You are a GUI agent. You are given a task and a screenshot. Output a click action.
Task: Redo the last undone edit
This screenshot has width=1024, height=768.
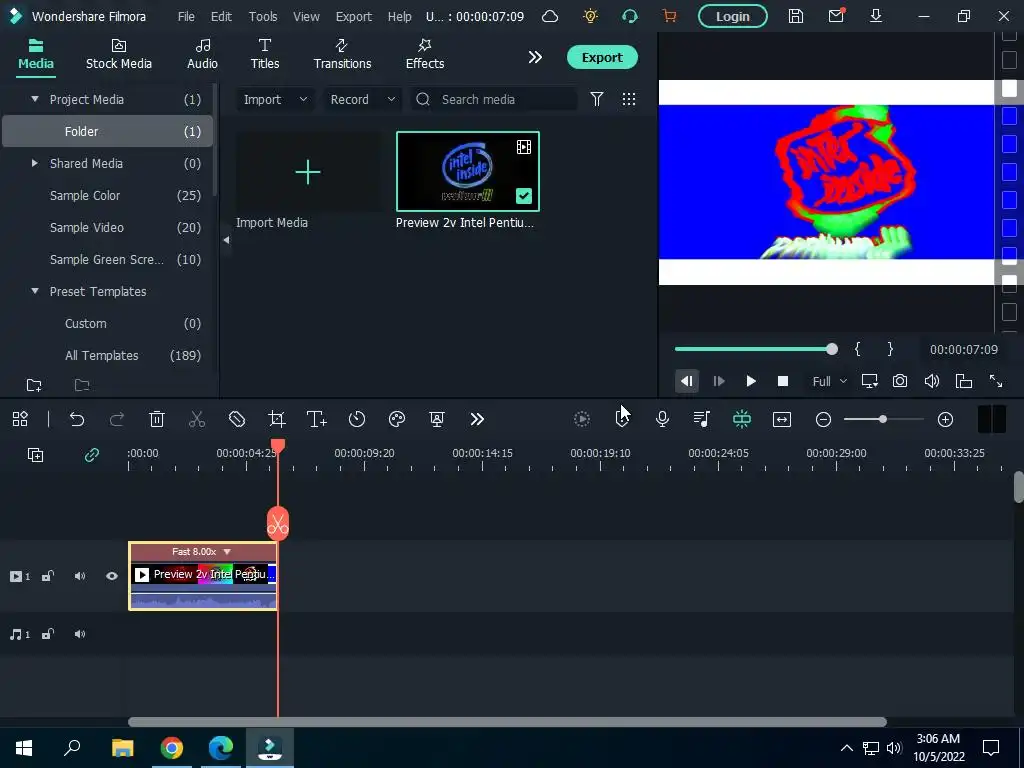[117, 419]
